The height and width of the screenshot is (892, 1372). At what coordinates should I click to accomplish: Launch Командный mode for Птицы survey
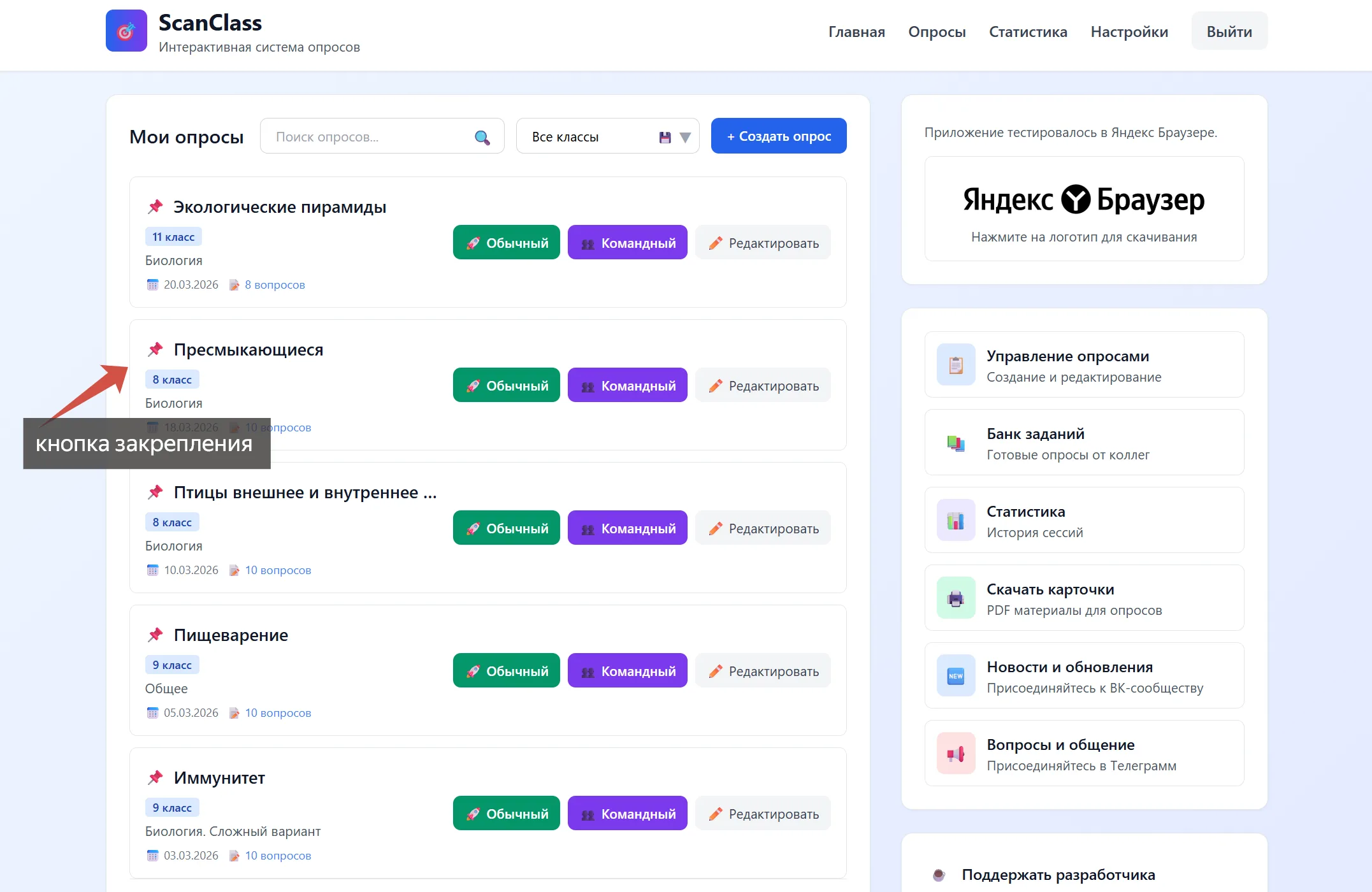pos(627,528)
